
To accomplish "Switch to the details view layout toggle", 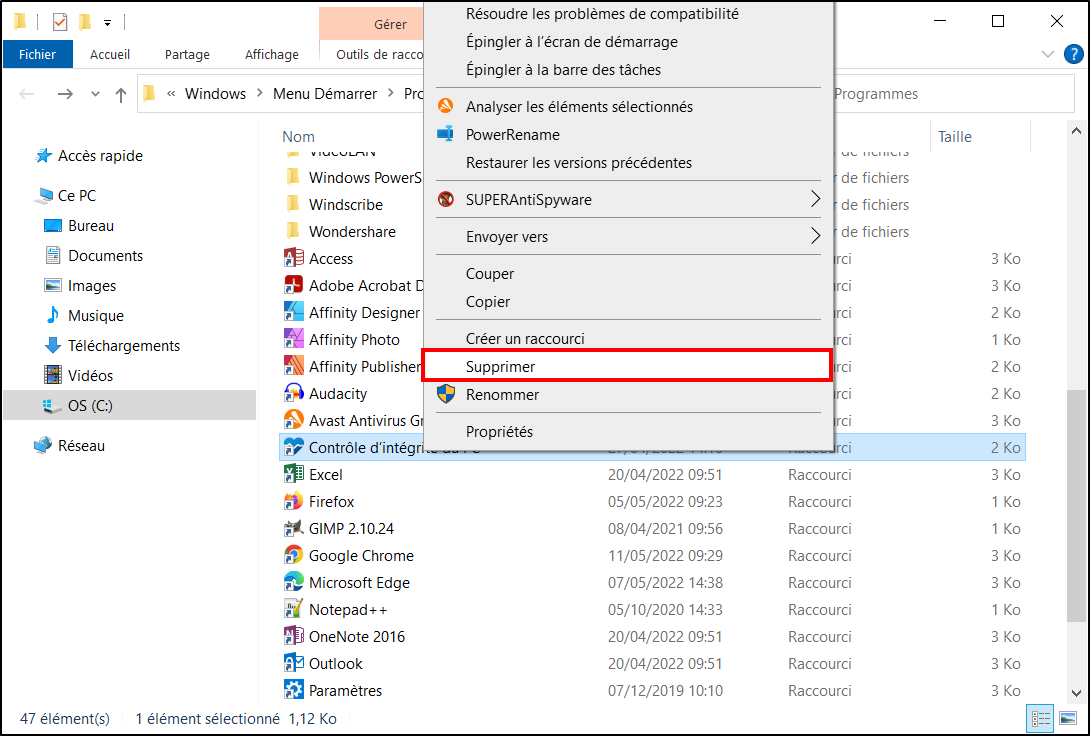I will tap(1041, 718).
